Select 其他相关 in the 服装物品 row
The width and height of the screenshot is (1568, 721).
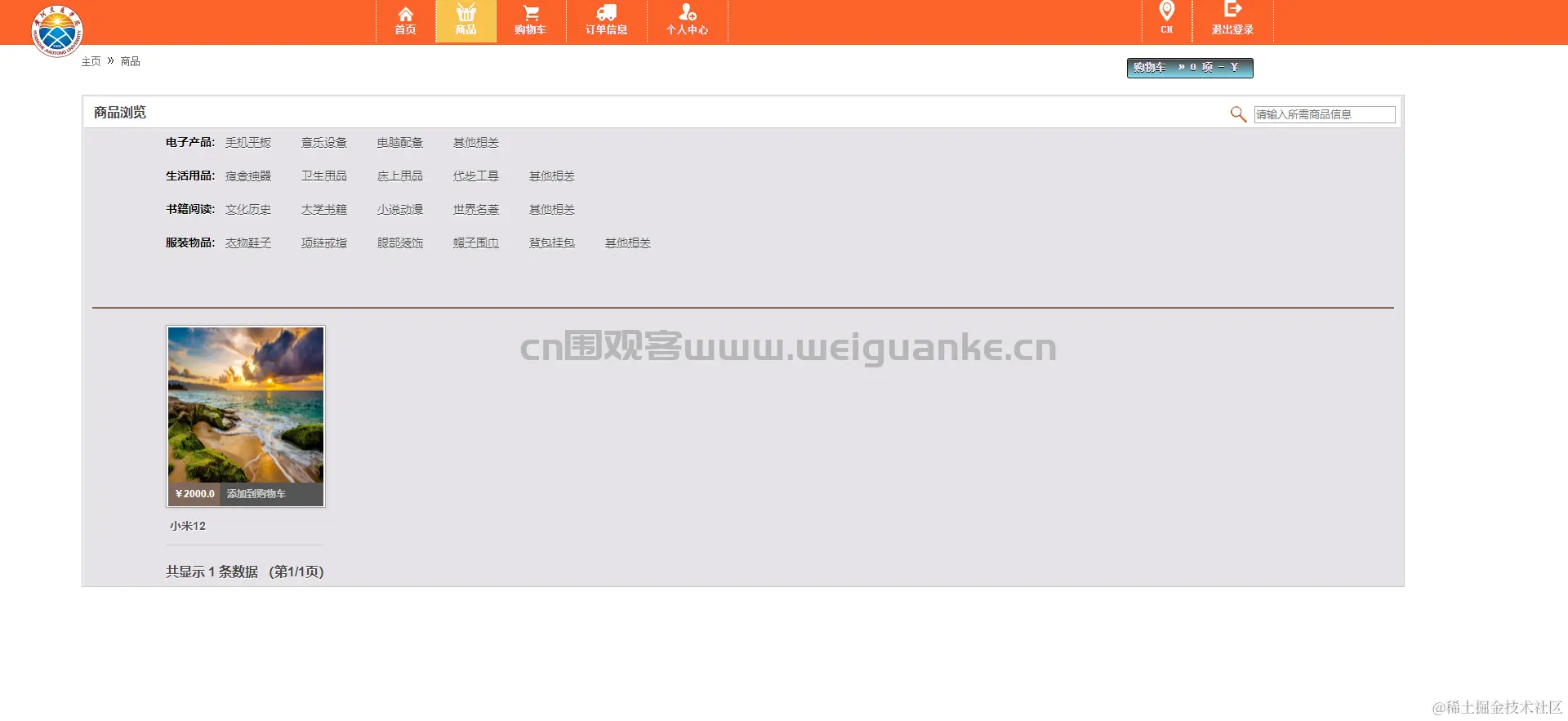[628, 243]
